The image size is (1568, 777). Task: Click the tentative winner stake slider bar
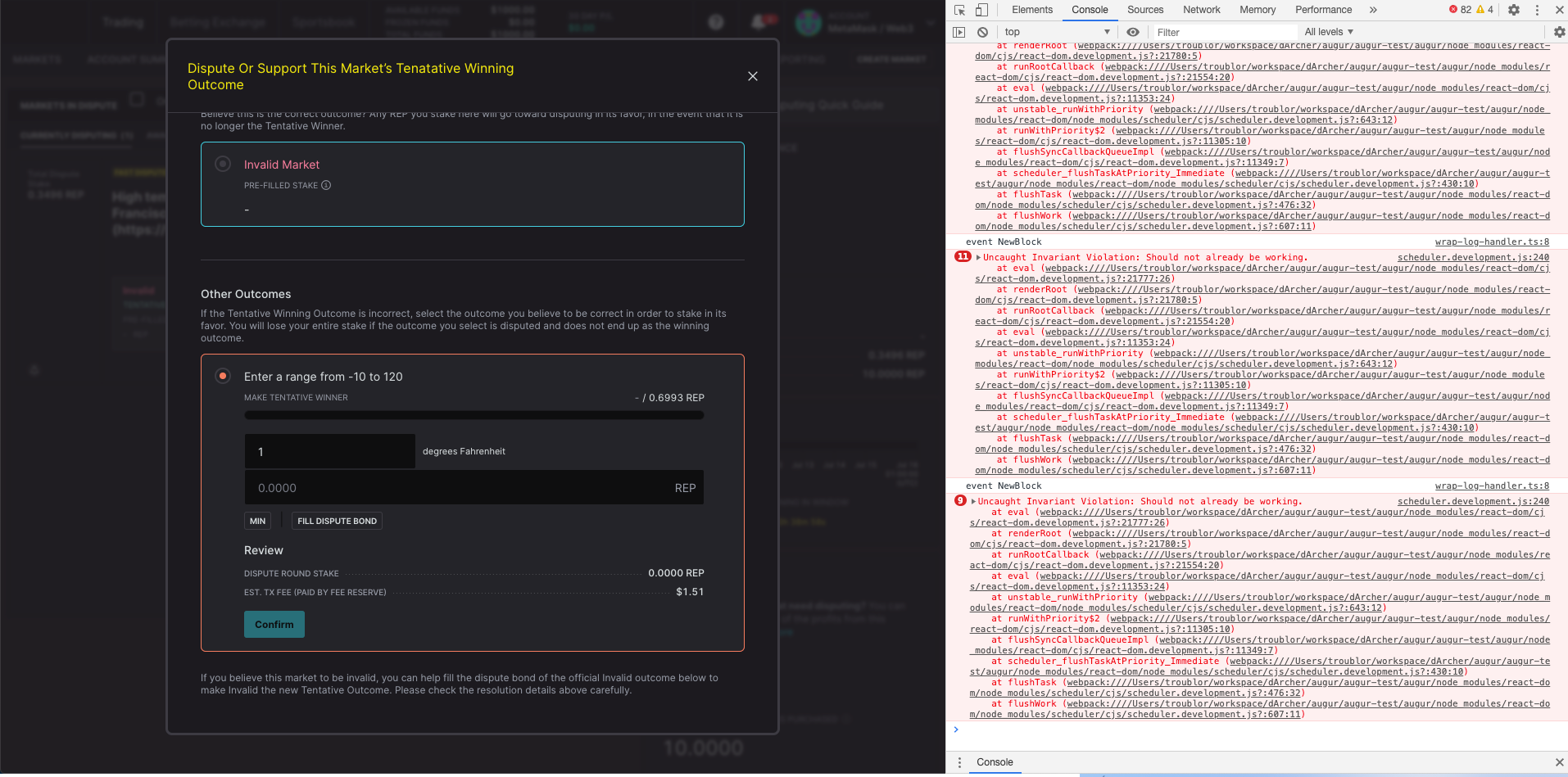473,415
